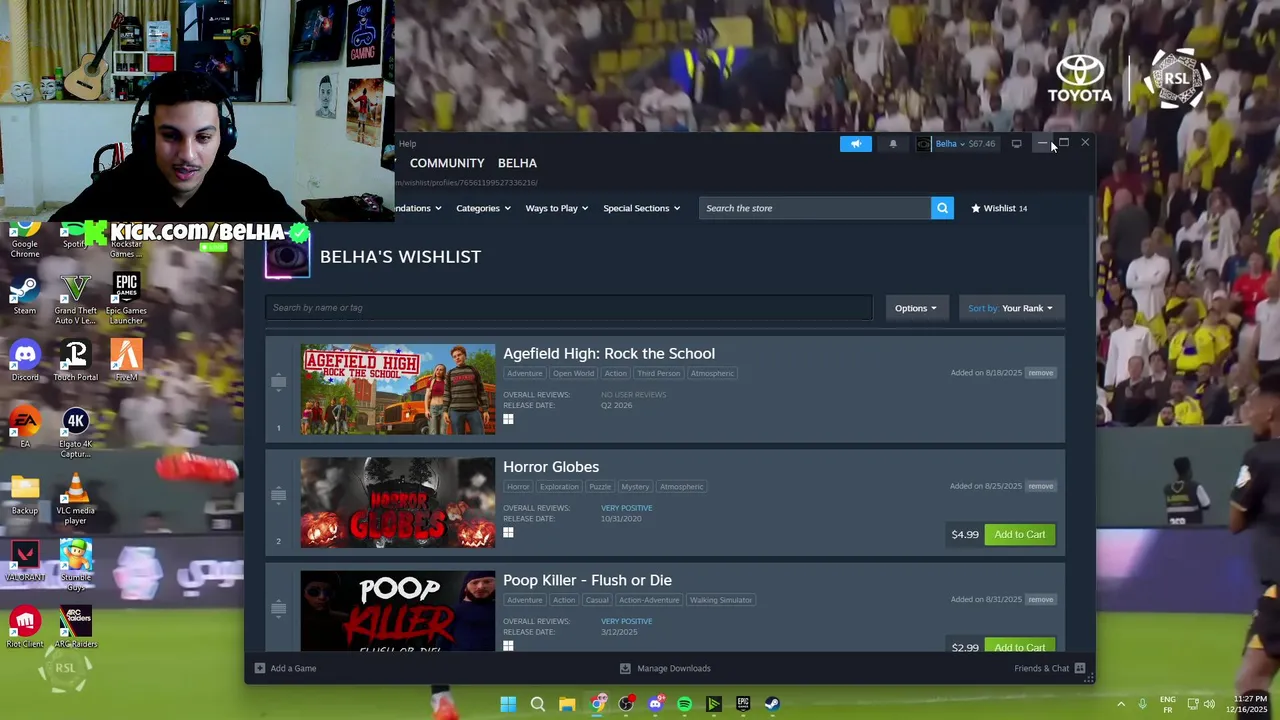Image resolution: width=1280 pixels, height=720 pixels.
Task: Expand the Categories store dropdown
Action: pyautogui.click(x=483, y=208)
